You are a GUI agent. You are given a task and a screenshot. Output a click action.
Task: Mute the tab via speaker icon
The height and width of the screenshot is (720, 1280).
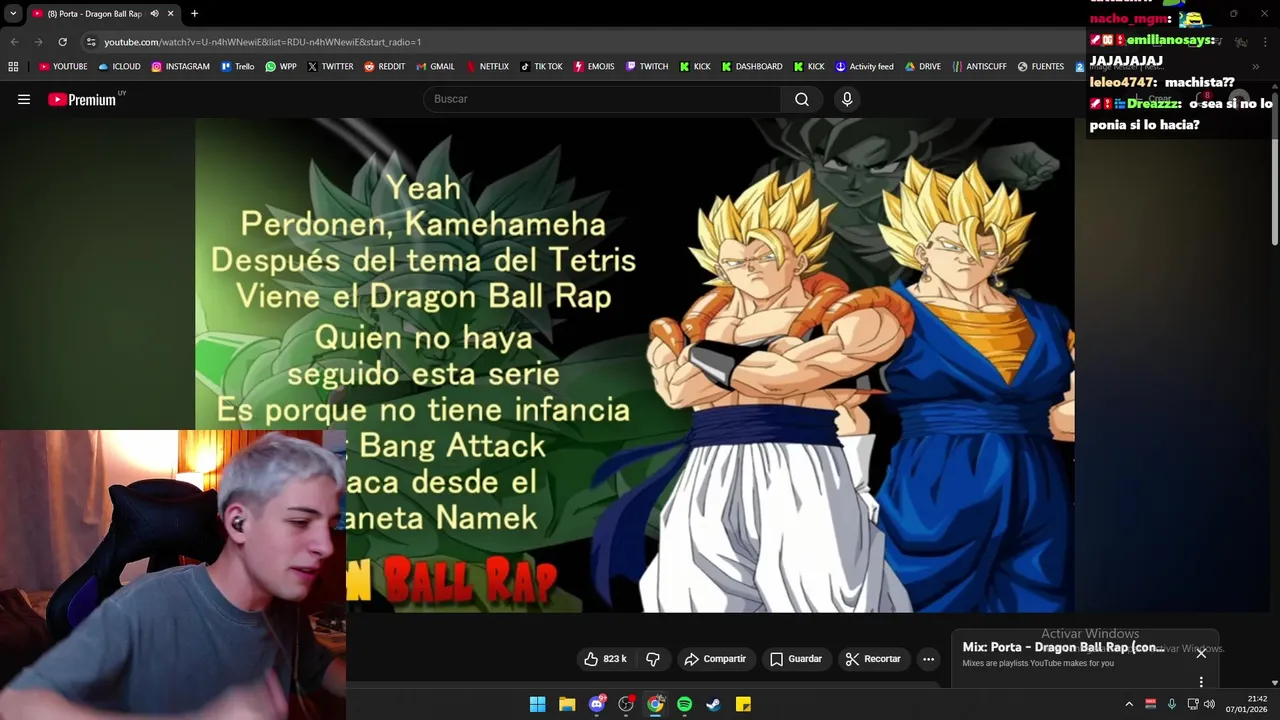click(154, 14)
